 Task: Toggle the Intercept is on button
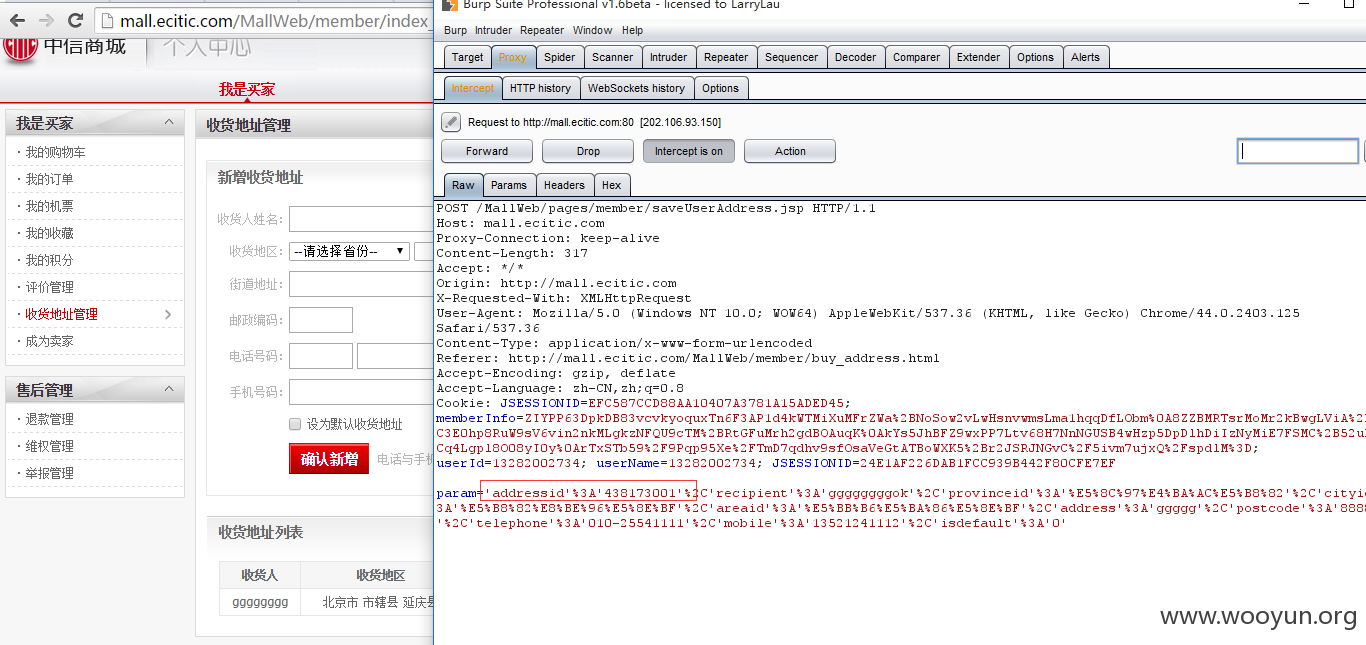[689, 151]
